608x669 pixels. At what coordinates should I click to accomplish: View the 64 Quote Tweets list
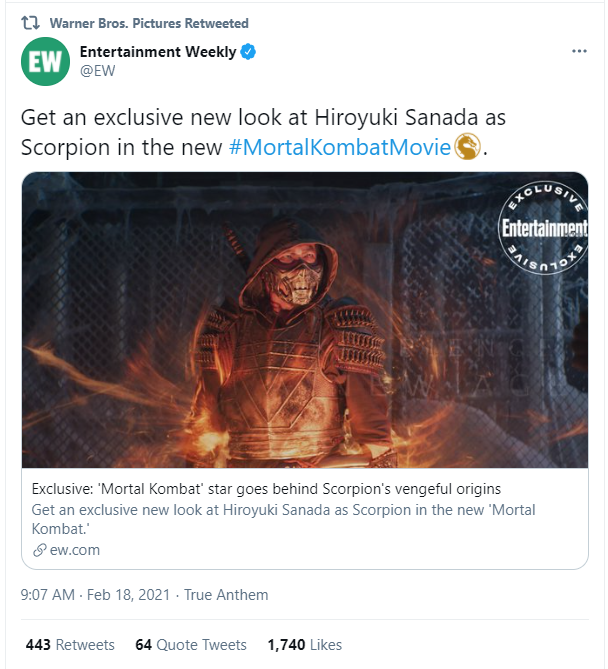pos(192,645)
